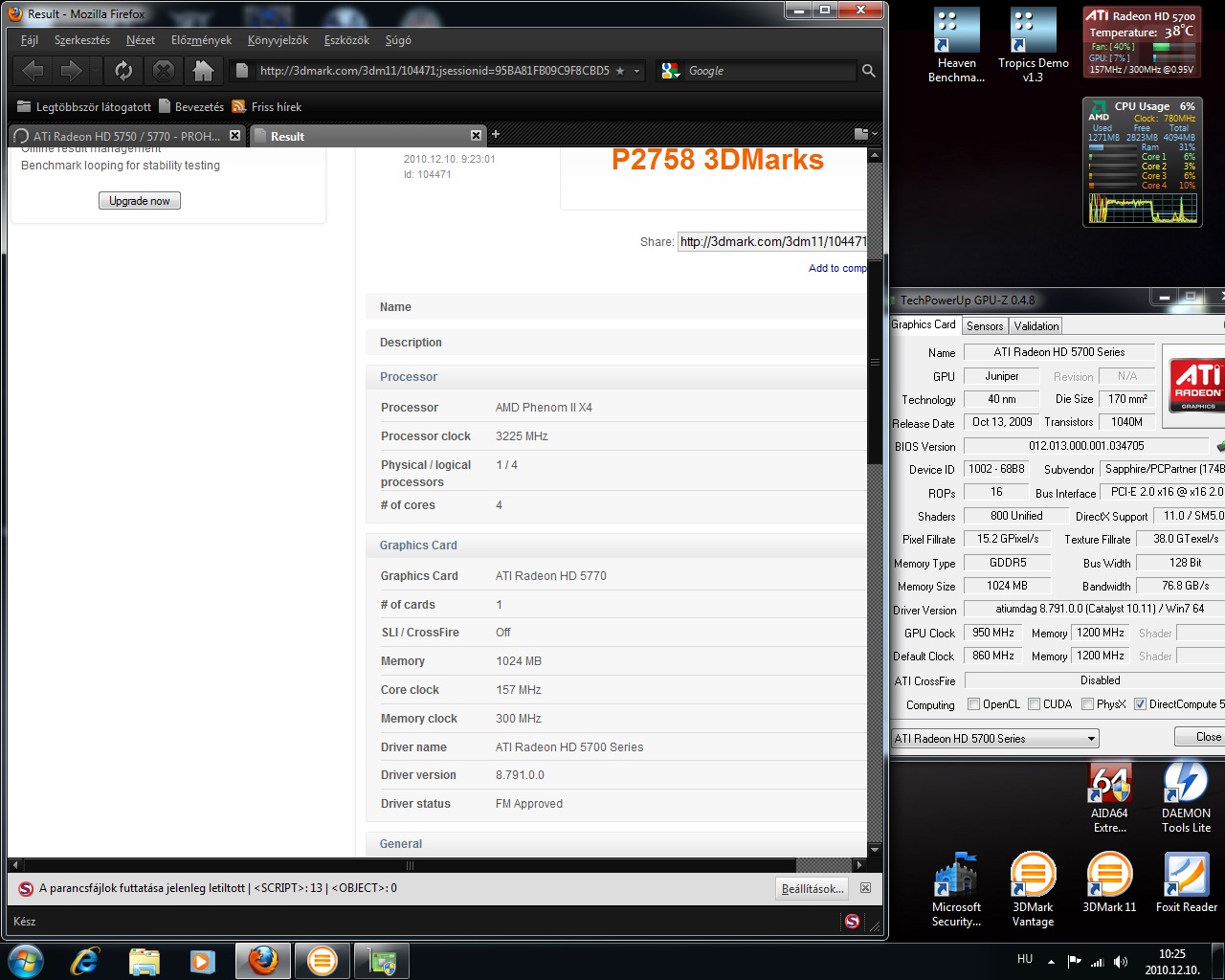The width and height of the screenshot is (1225, 980).
Task: Open the Előzmények menu
Action: click(x=201, y=40)
